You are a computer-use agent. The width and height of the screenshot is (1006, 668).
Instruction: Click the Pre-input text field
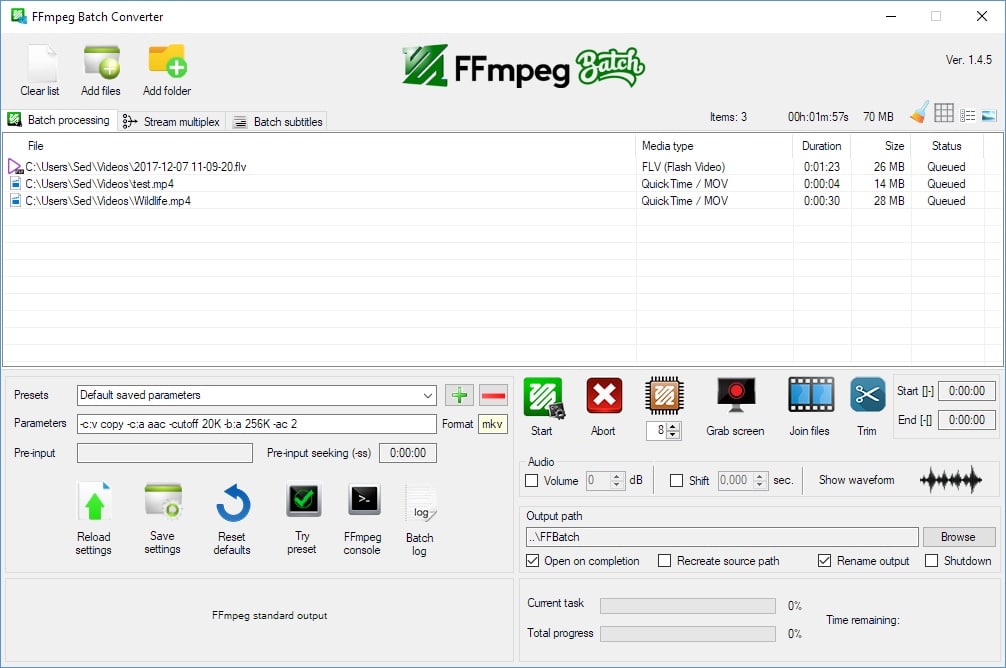pos(165,452)
